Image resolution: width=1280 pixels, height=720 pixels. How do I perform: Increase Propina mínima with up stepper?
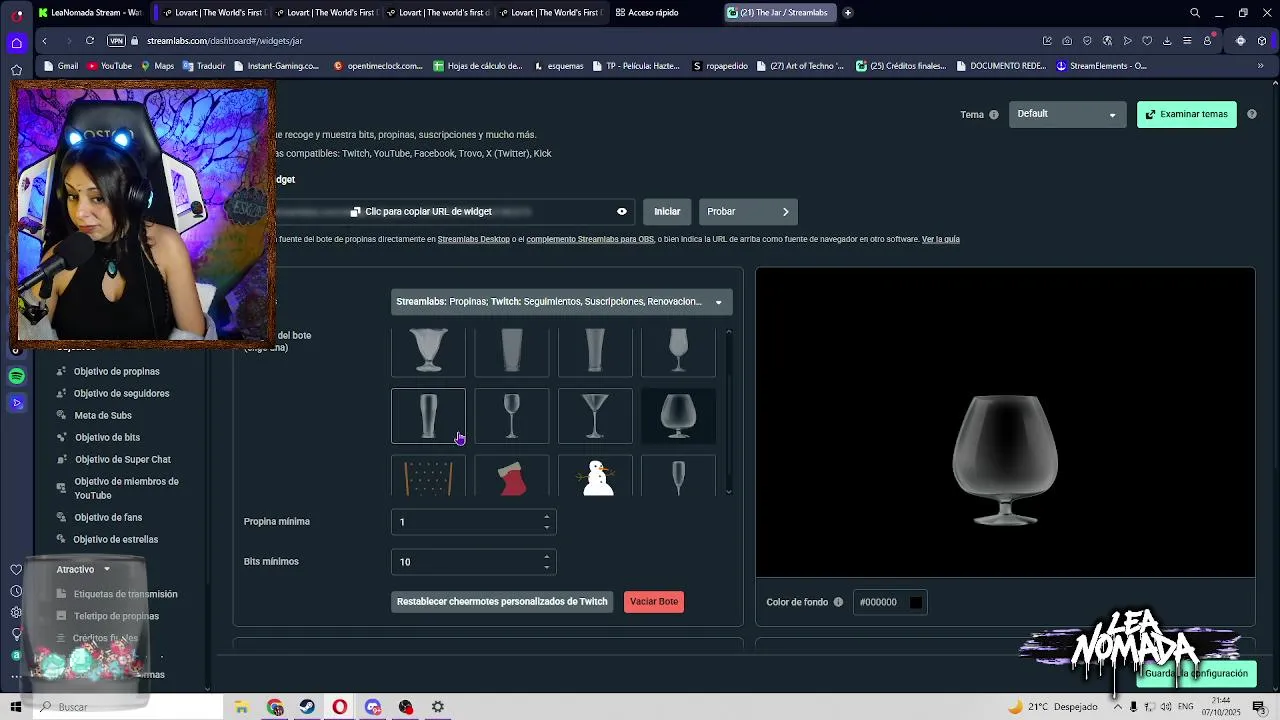pyautogui.click(x=546, y=516)
